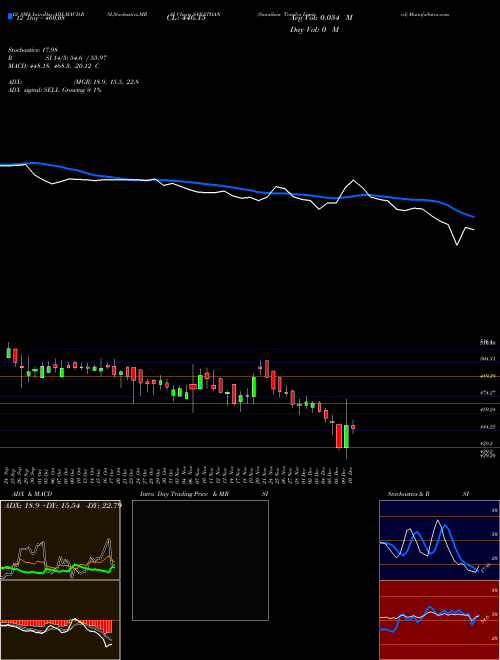This screenshot has width=500, height=660.
Task: Click the 'SI 14/3: 54.6 / 53.97' line
Action: (76, 58)
